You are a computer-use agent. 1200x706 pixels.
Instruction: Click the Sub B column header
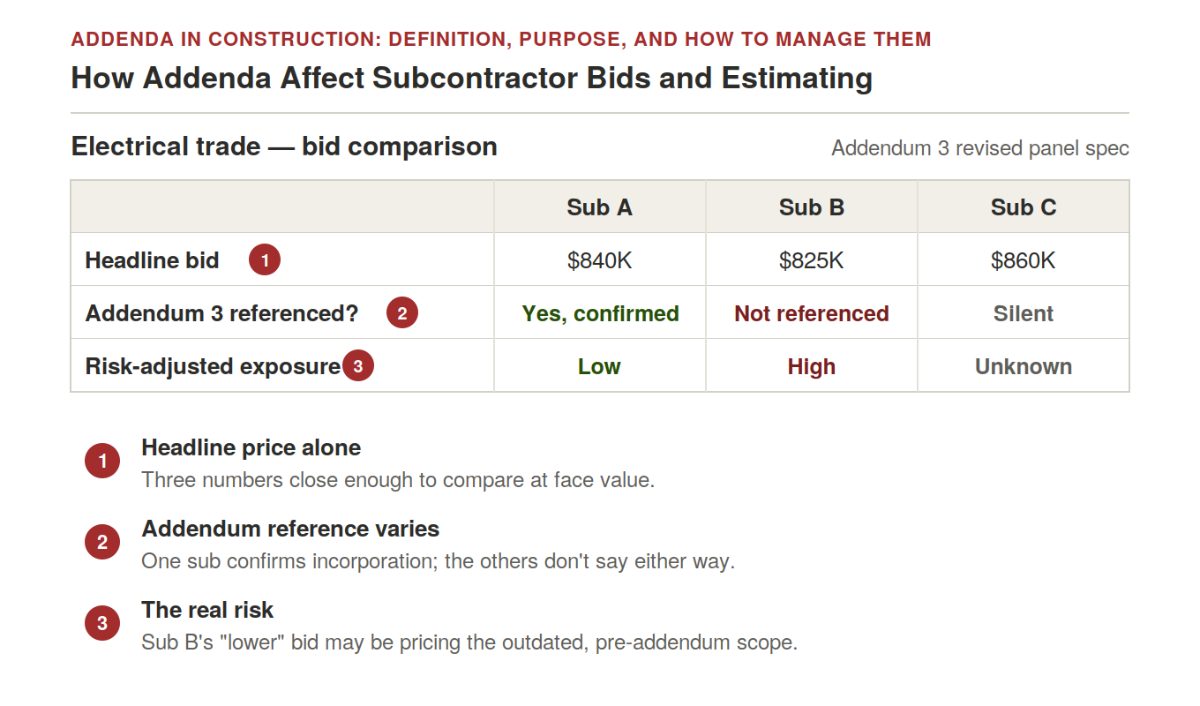pos(811,207)
